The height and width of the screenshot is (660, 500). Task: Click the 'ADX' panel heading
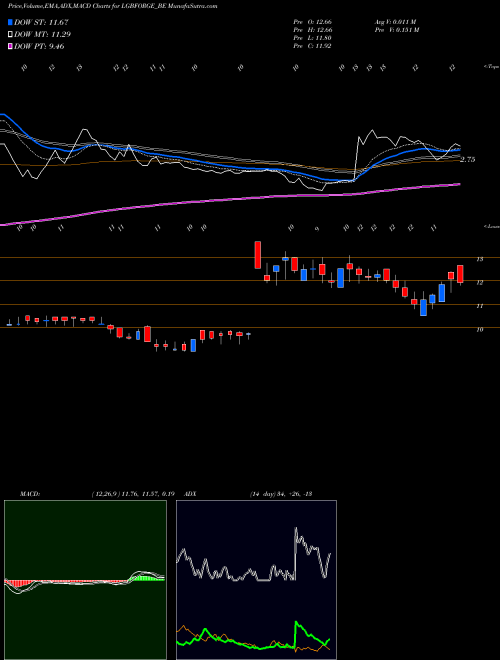click(x=191, y=494)
